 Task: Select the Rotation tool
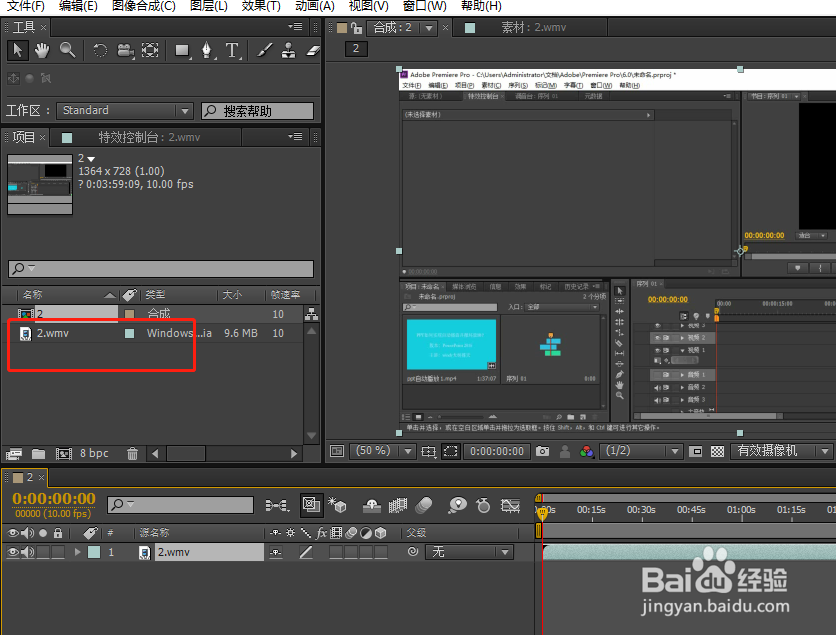(x=100, y=51)
